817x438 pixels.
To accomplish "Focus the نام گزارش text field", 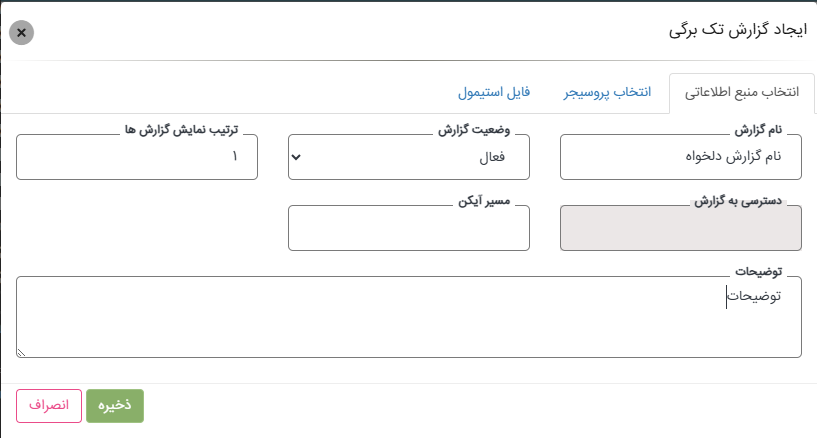I will (x=680, y=157).
